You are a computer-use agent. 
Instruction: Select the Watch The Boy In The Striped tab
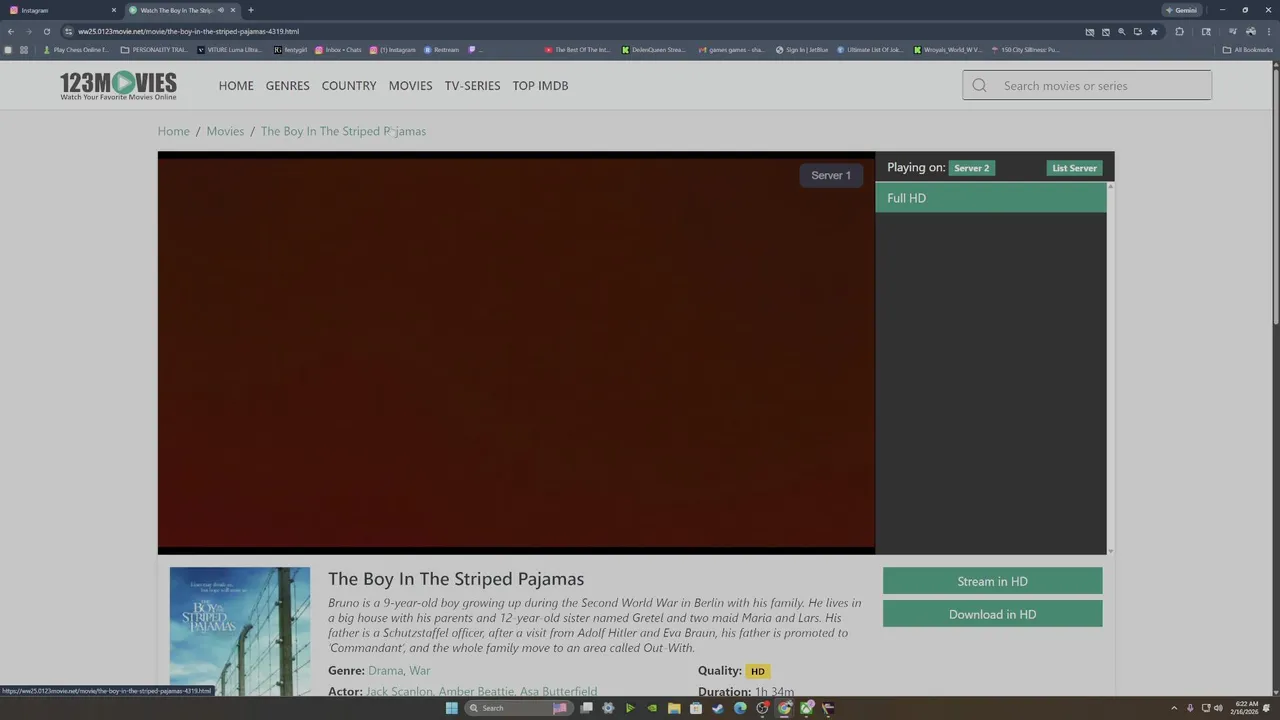pos(182,10)
